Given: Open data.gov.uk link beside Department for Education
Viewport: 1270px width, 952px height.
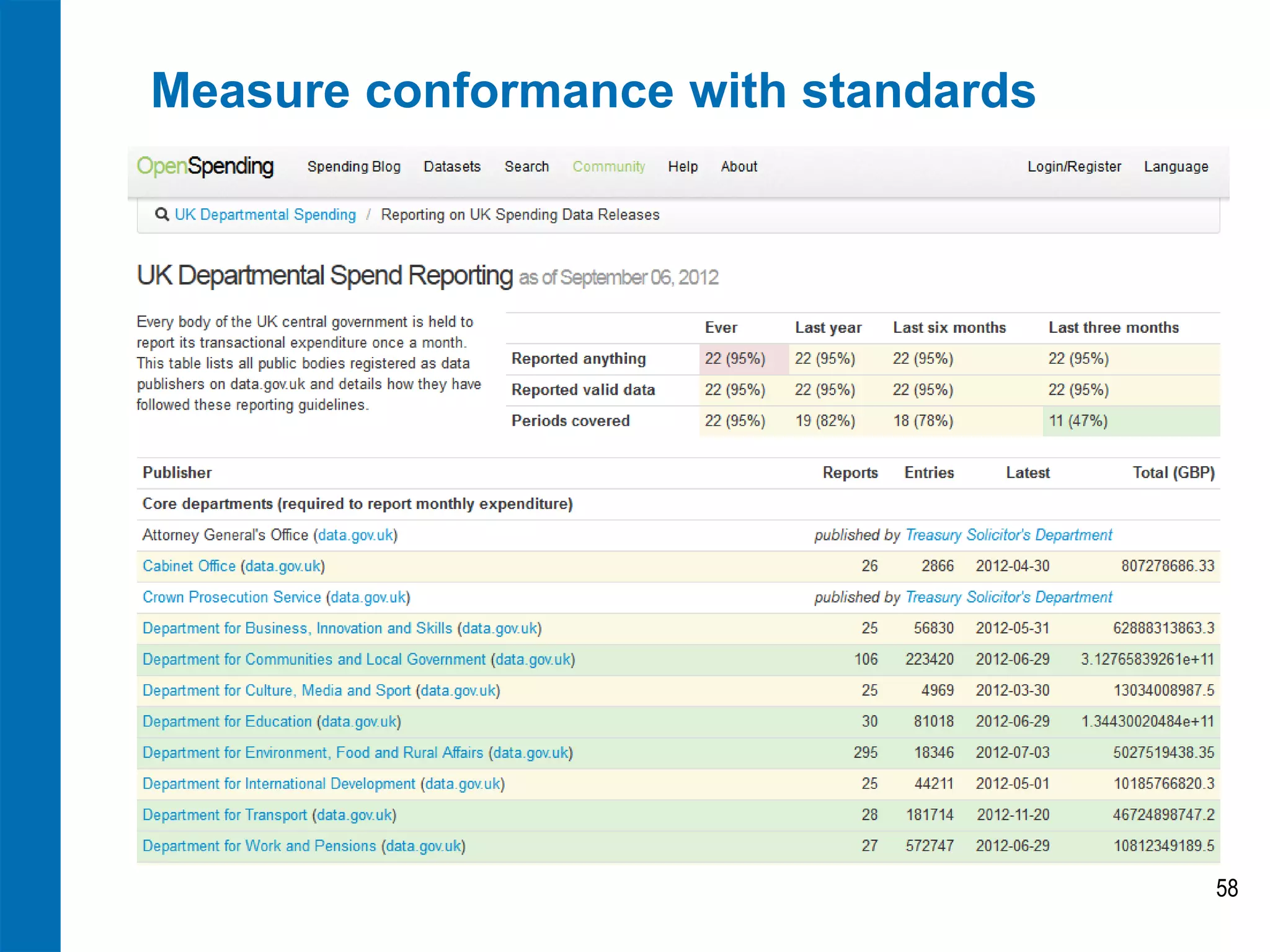Looking at the screenshot, I should point(359,721).
